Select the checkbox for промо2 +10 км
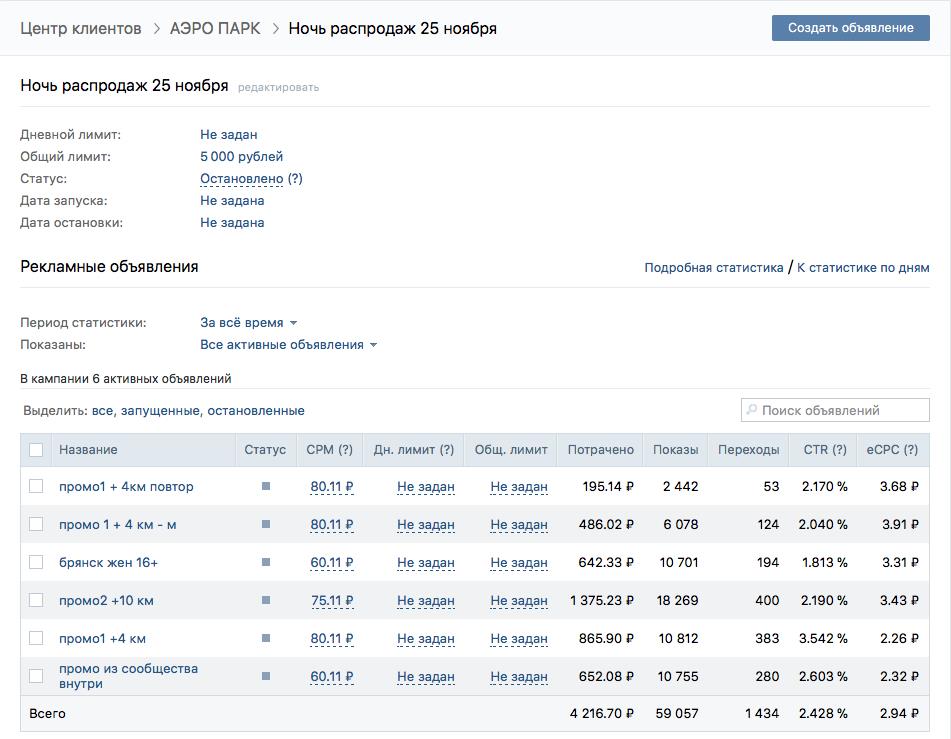951x739 pixels. (36, 600)
